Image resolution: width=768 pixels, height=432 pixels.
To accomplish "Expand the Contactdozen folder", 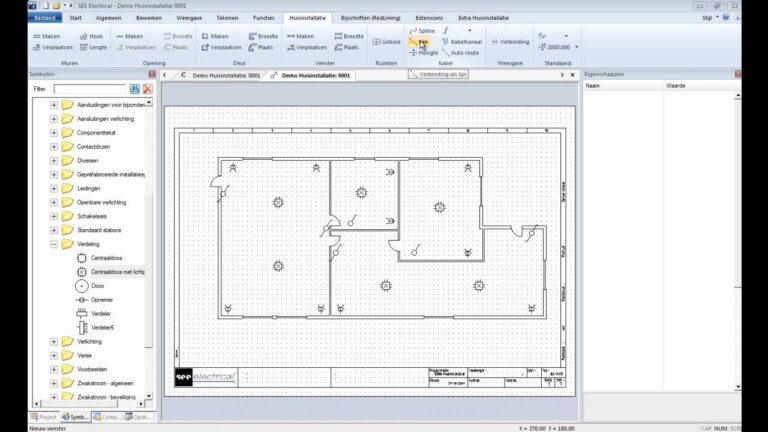I will pos(54,146).
